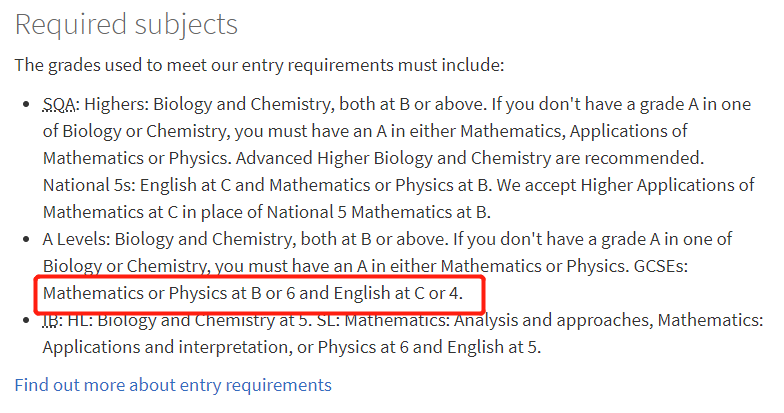
Task: Click 'Advanced Higher Biology and Chemistry are recommended' text
Action: [x=470, y=158]
